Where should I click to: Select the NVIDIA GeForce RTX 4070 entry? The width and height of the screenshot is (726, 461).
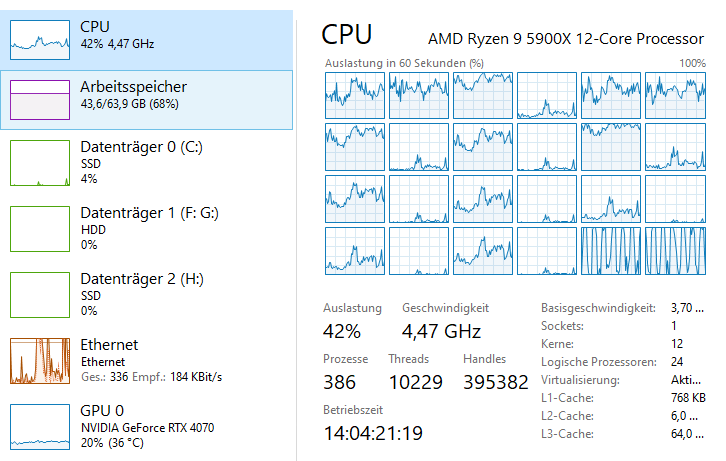[147, 428]
